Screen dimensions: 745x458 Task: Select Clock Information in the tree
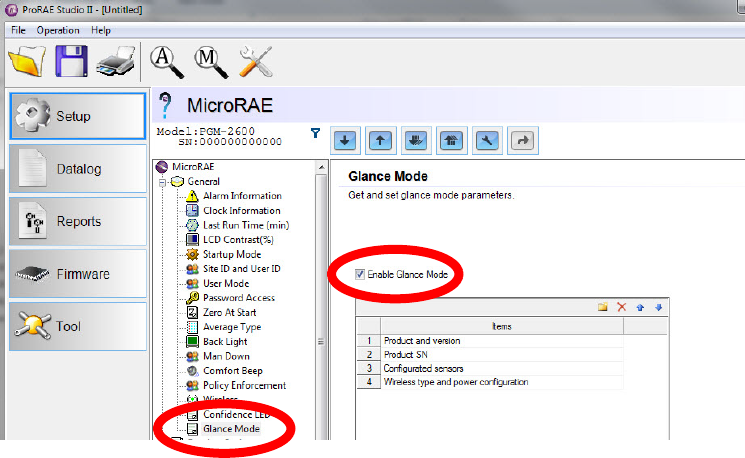click(242, 210)
